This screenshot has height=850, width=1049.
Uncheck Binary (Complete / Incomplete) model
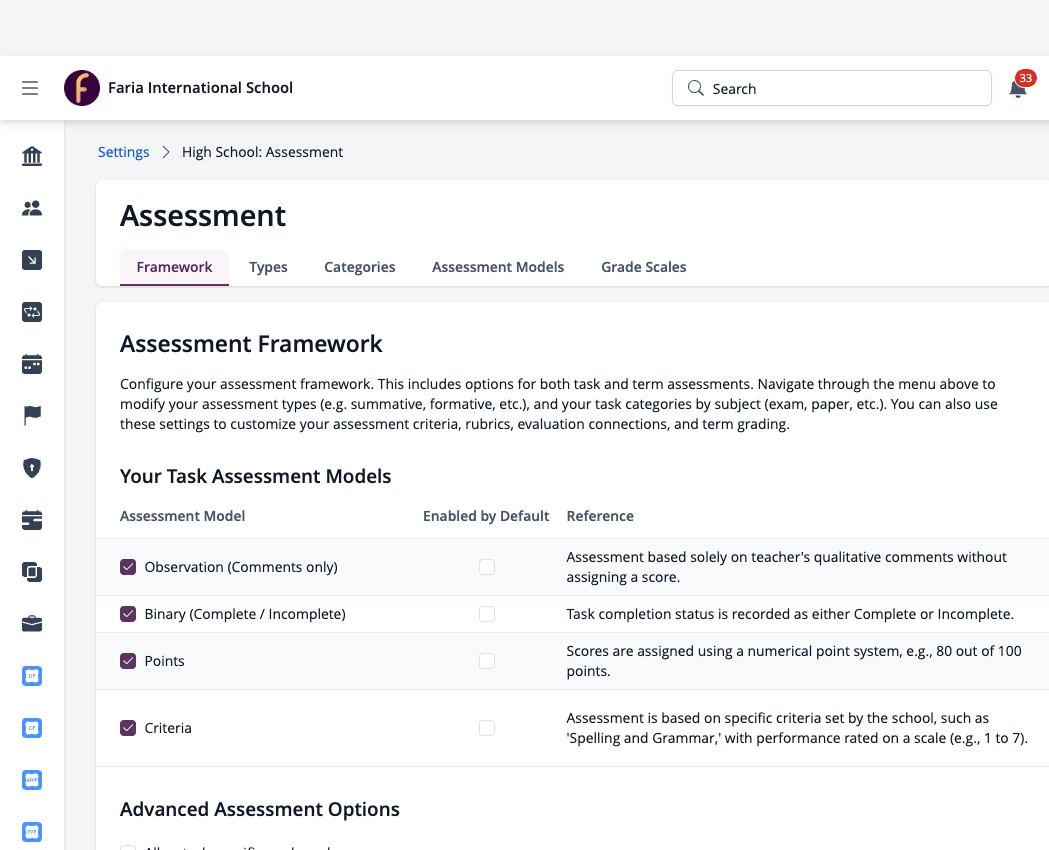[128, 614]
